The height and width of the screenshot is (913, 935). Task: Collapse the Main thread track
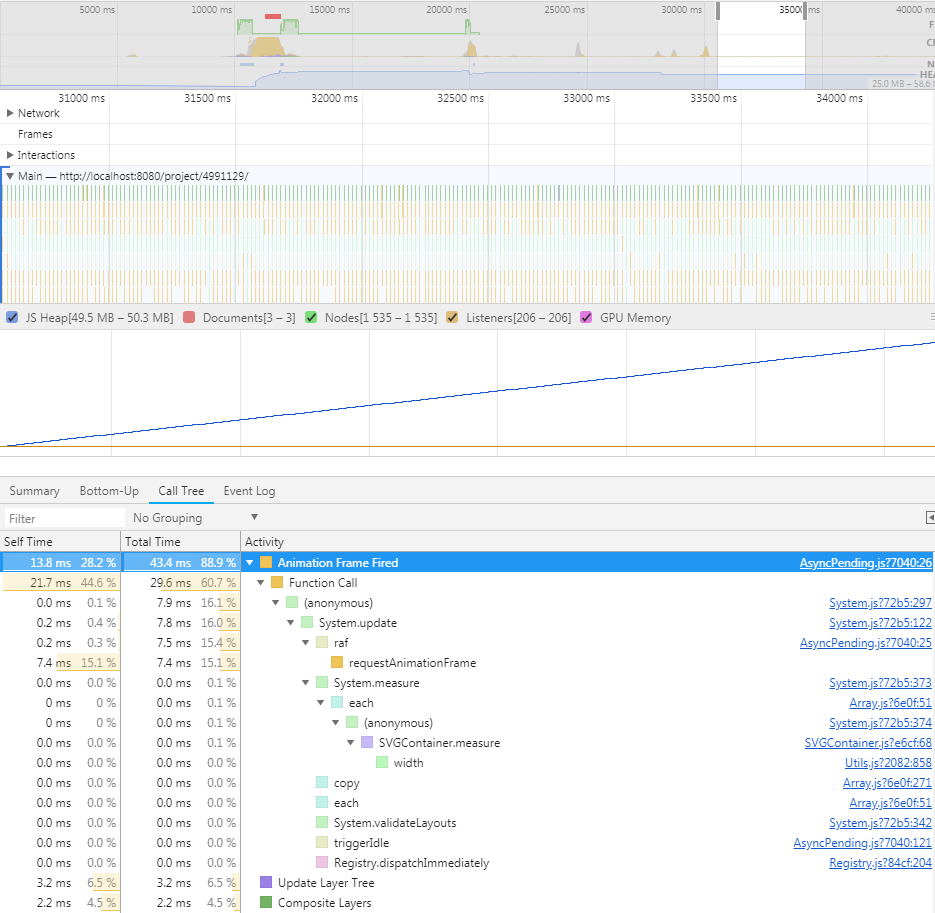(10, 175)
